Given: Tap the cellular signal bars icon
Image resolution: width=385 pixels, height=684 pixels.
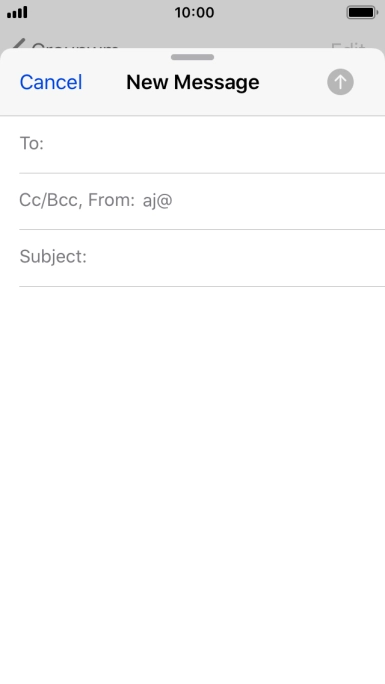Looking at the screenshot, I should coord(17,12).
